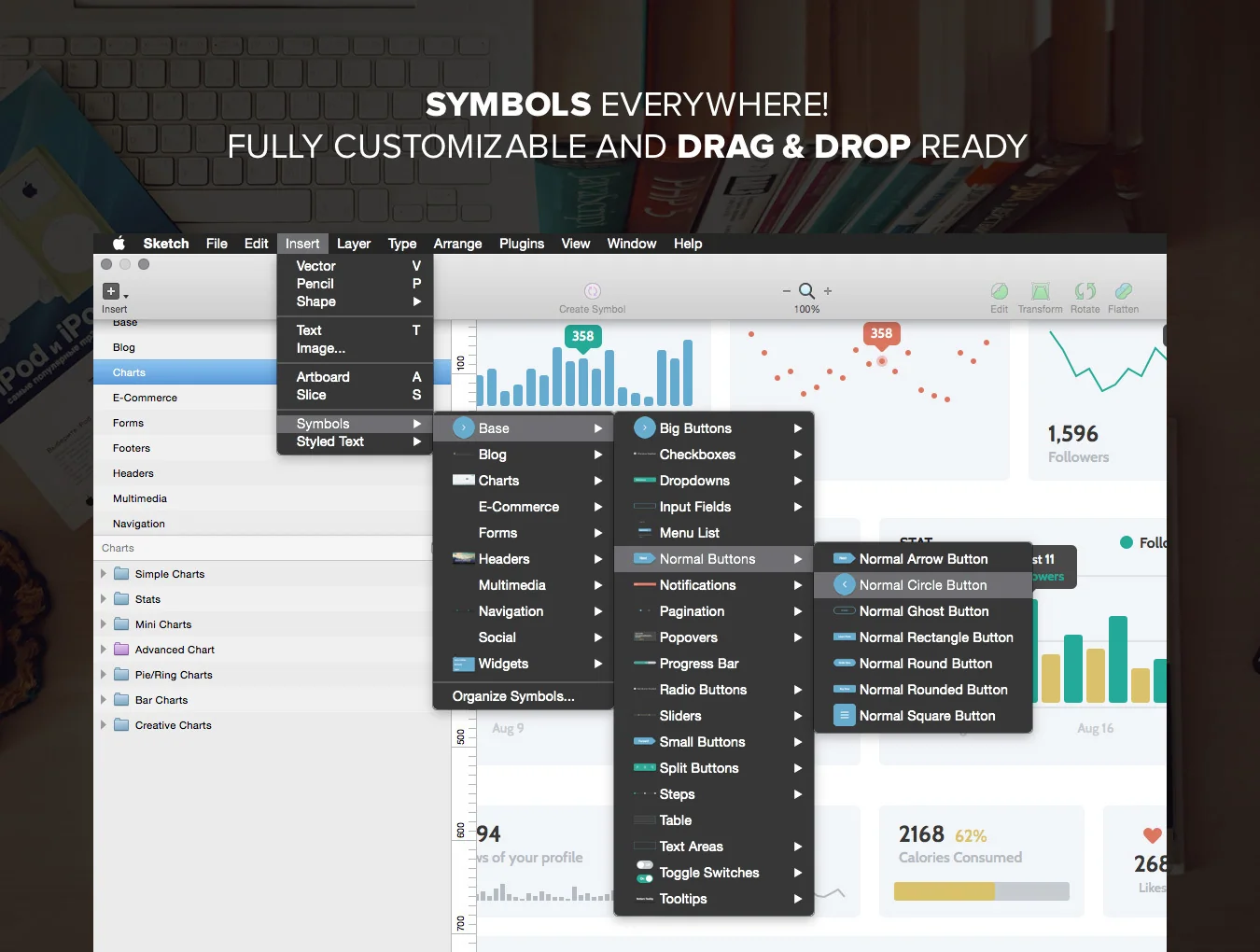Choose Organize Symbols... menu entry

tap(523, 696)
